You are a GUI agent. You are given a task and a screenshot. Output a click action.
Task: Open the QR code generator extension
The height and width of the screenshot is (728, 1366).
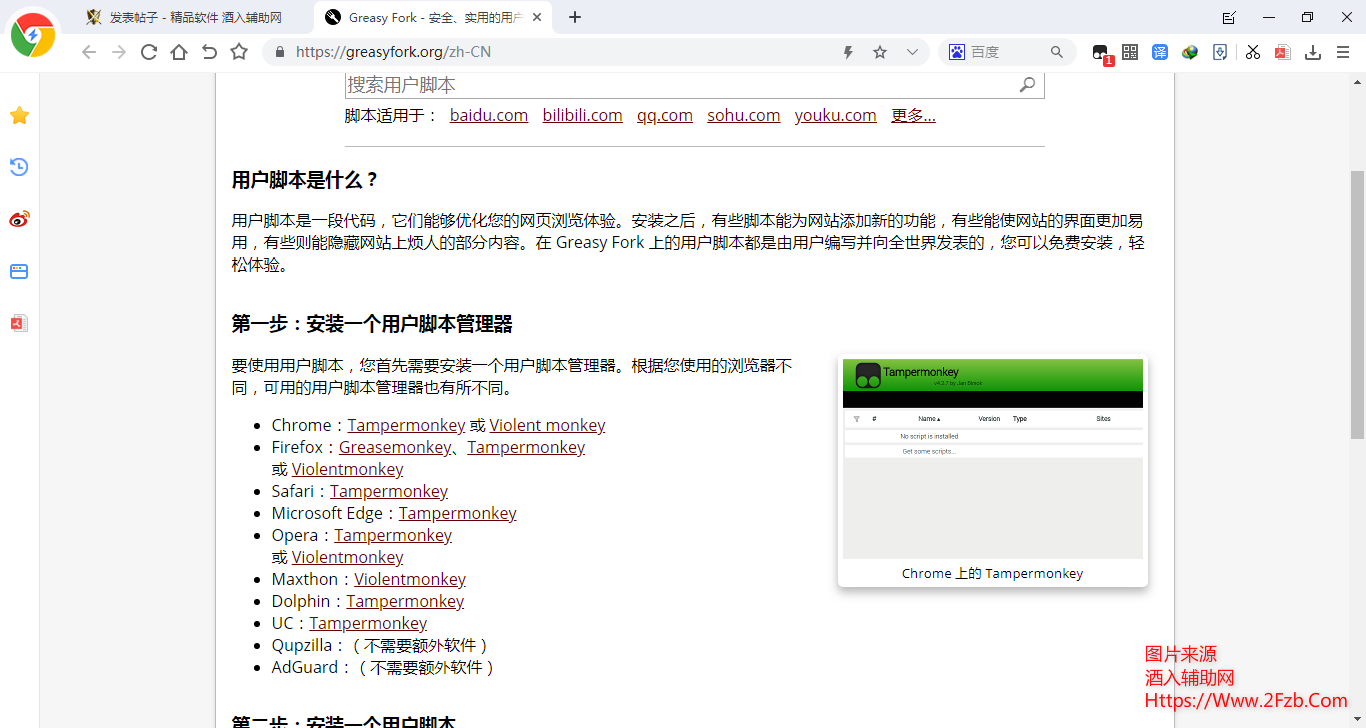1130,51
